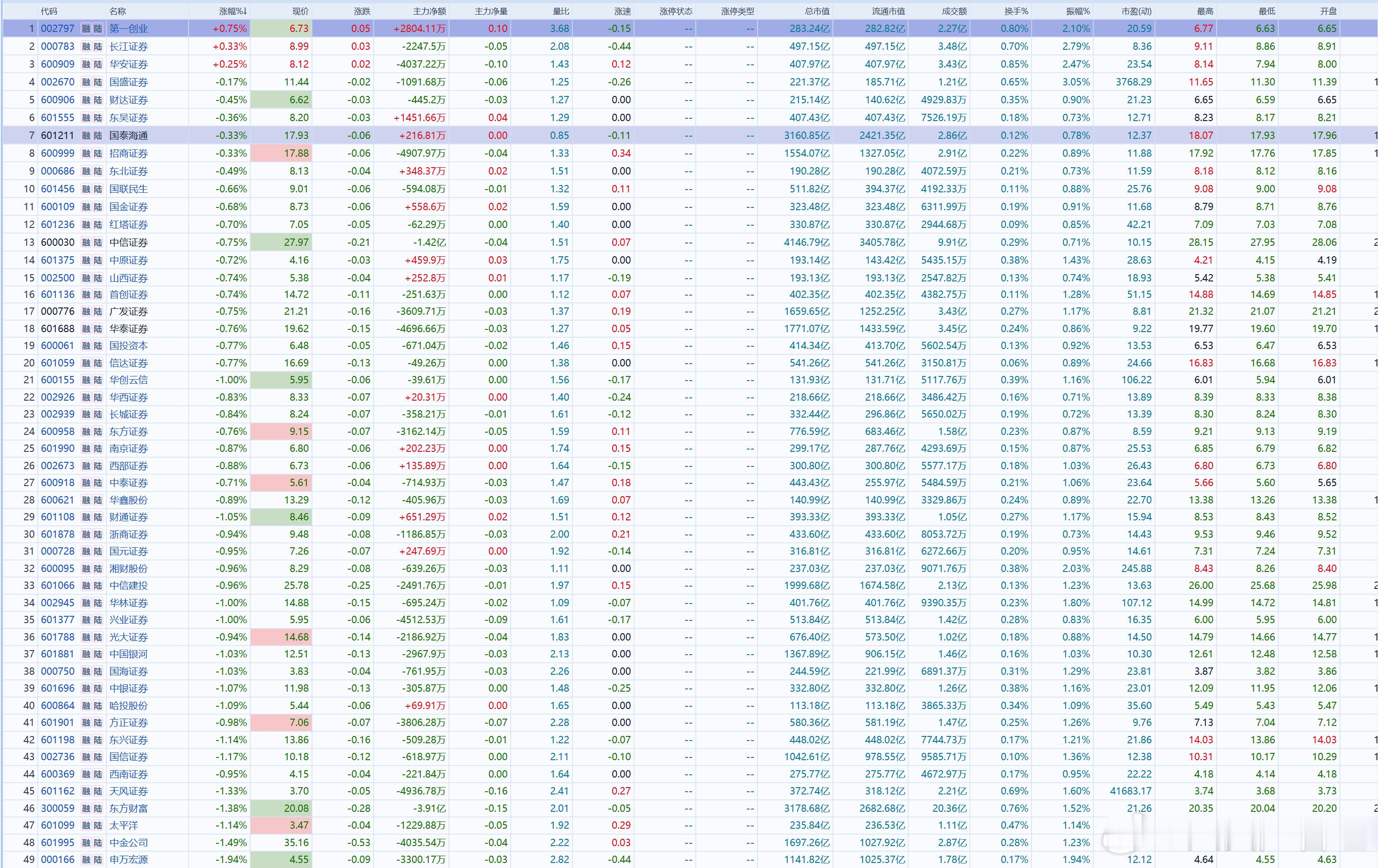Open stock code 002797
Image resolution: width=1378 pixels, height=868 pixels.
tap(58, 29)
